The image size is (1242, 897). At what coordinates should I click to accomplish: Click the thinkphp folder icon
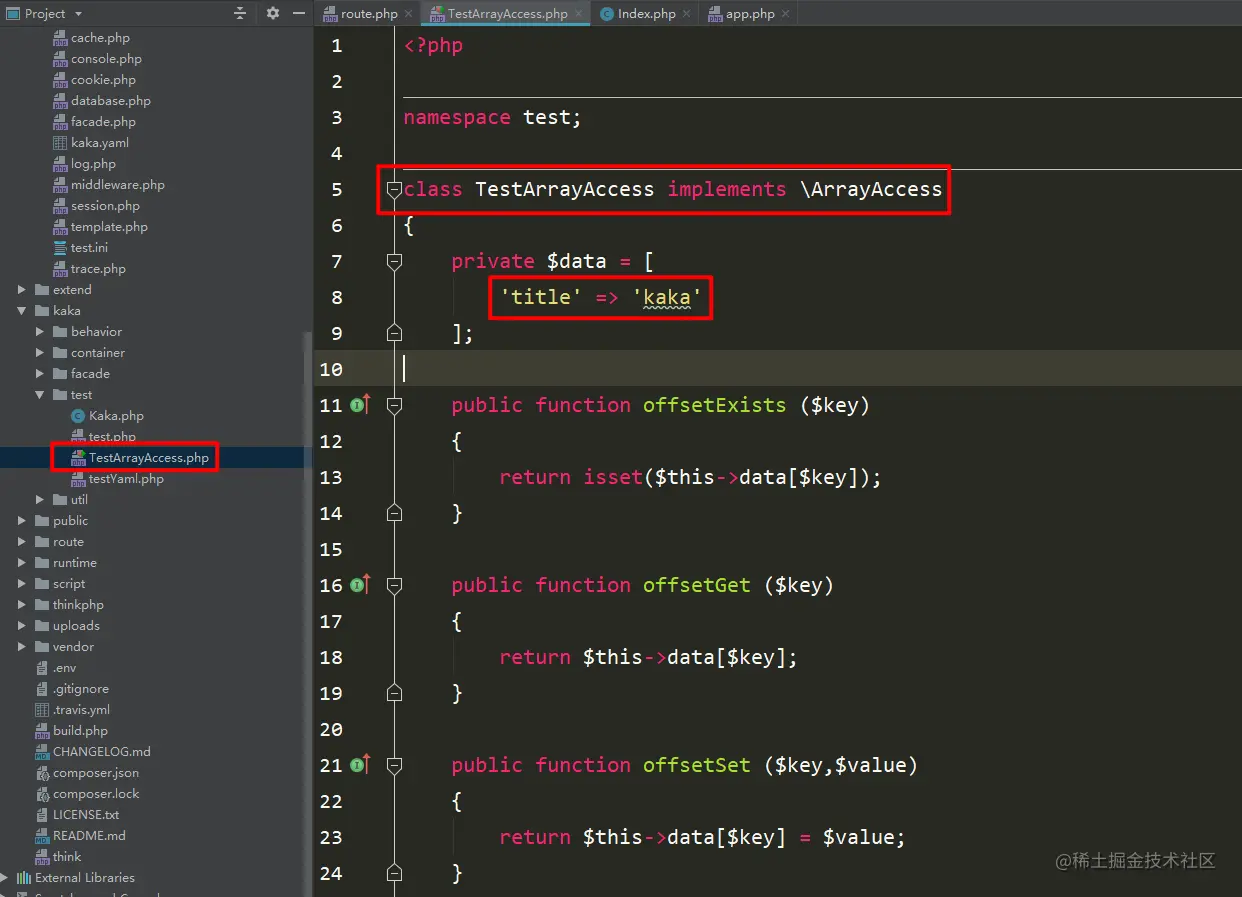tap(42, 604)
